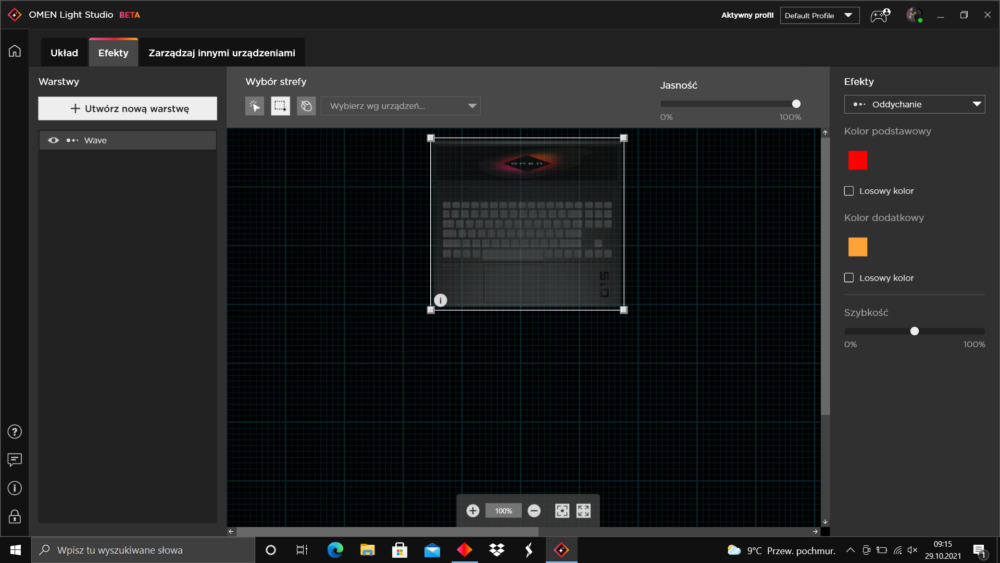The width and height of the screenshot is (1000, 563).
Task: Open the notification center icon
Action: (x=980, y=550)
